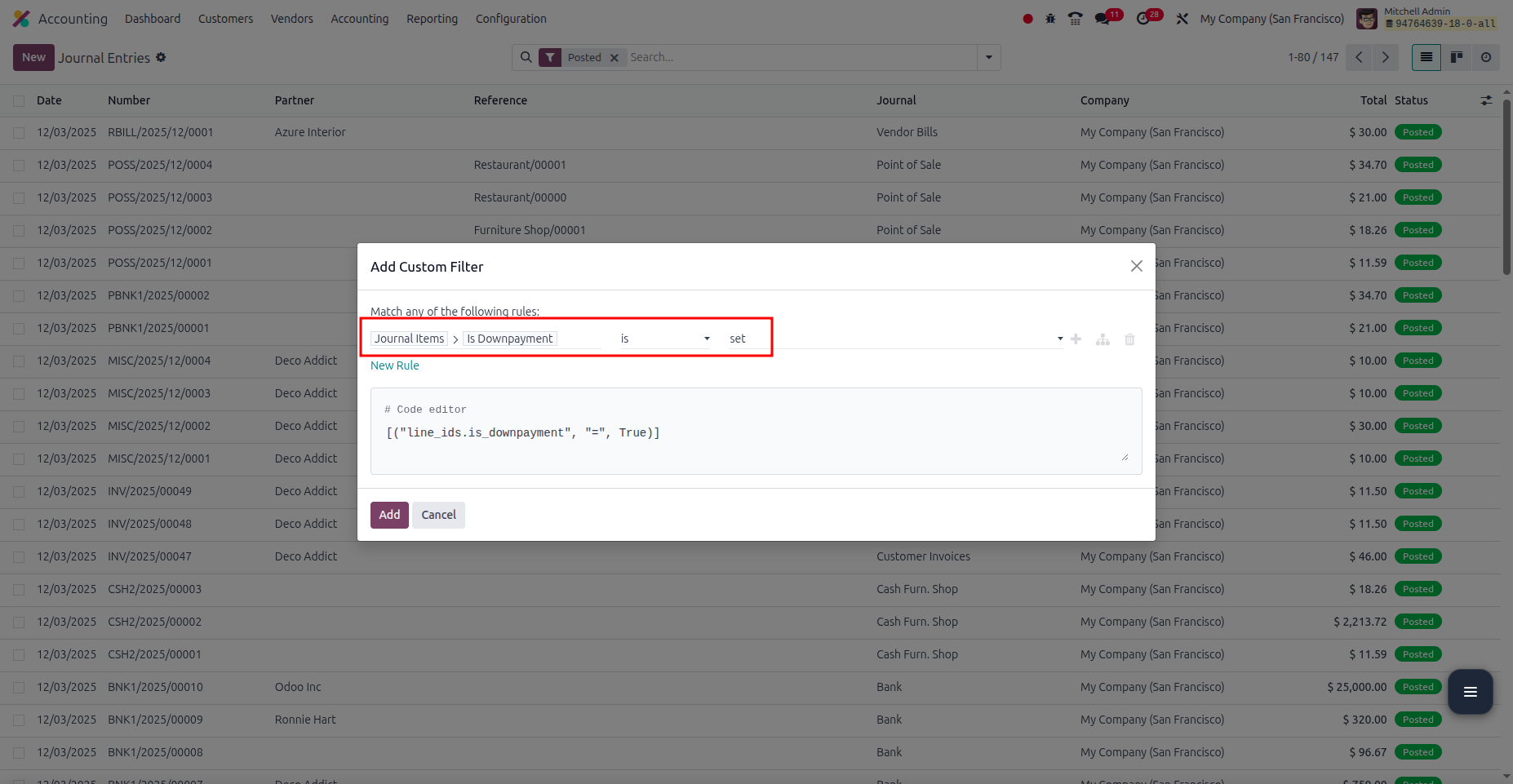Click the Add button in the dialog
The image size is (1513, 784).
[389, 515]
